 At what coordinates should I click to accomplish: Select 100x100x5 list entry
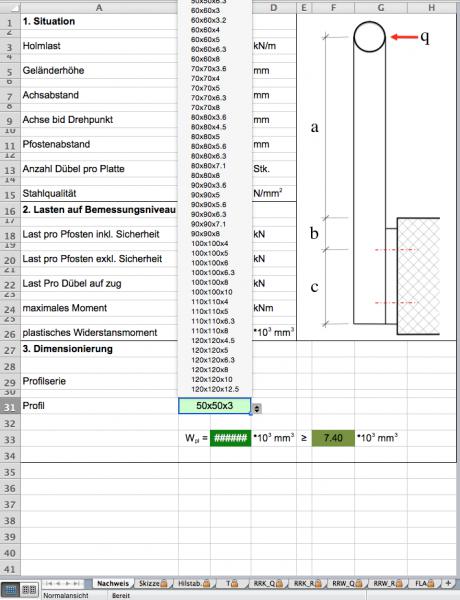pos(210,253)
